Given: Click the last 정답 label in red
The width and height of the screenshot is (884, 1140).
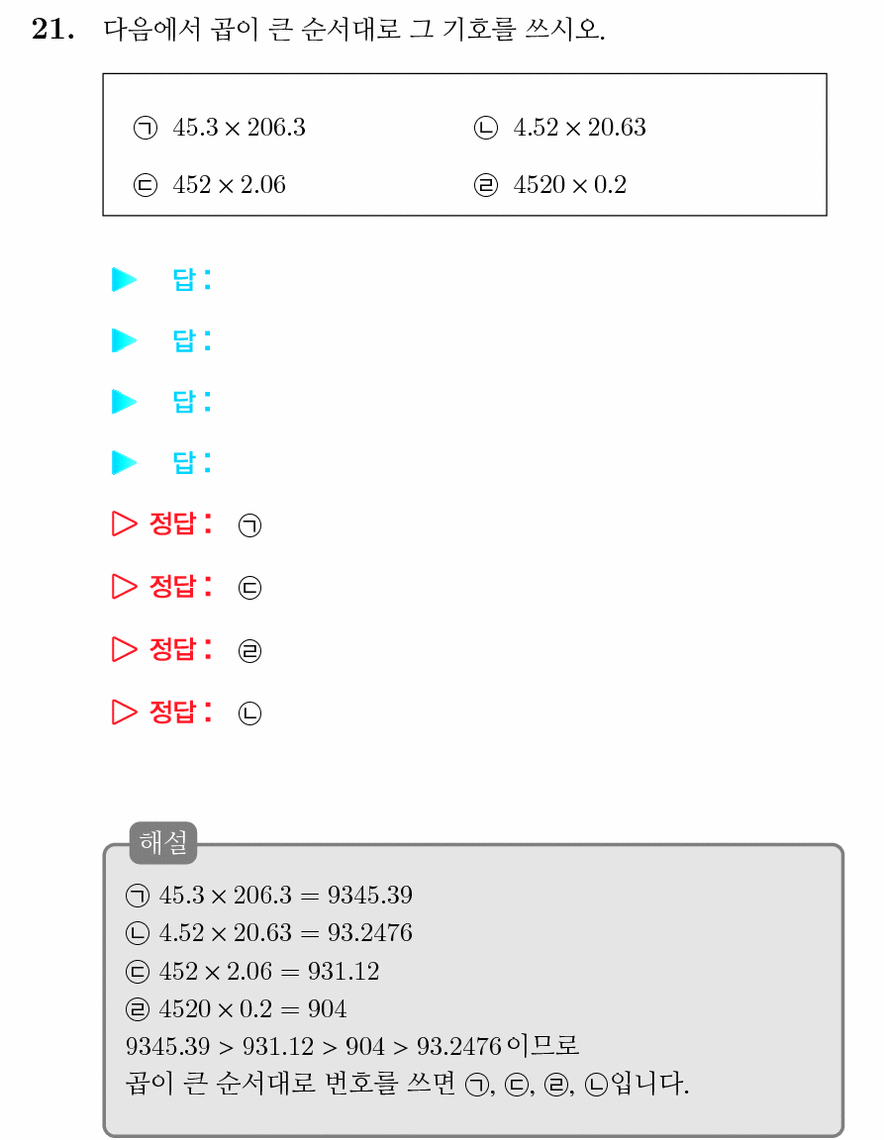Looking at the screenshot, I should pos(181,712).
